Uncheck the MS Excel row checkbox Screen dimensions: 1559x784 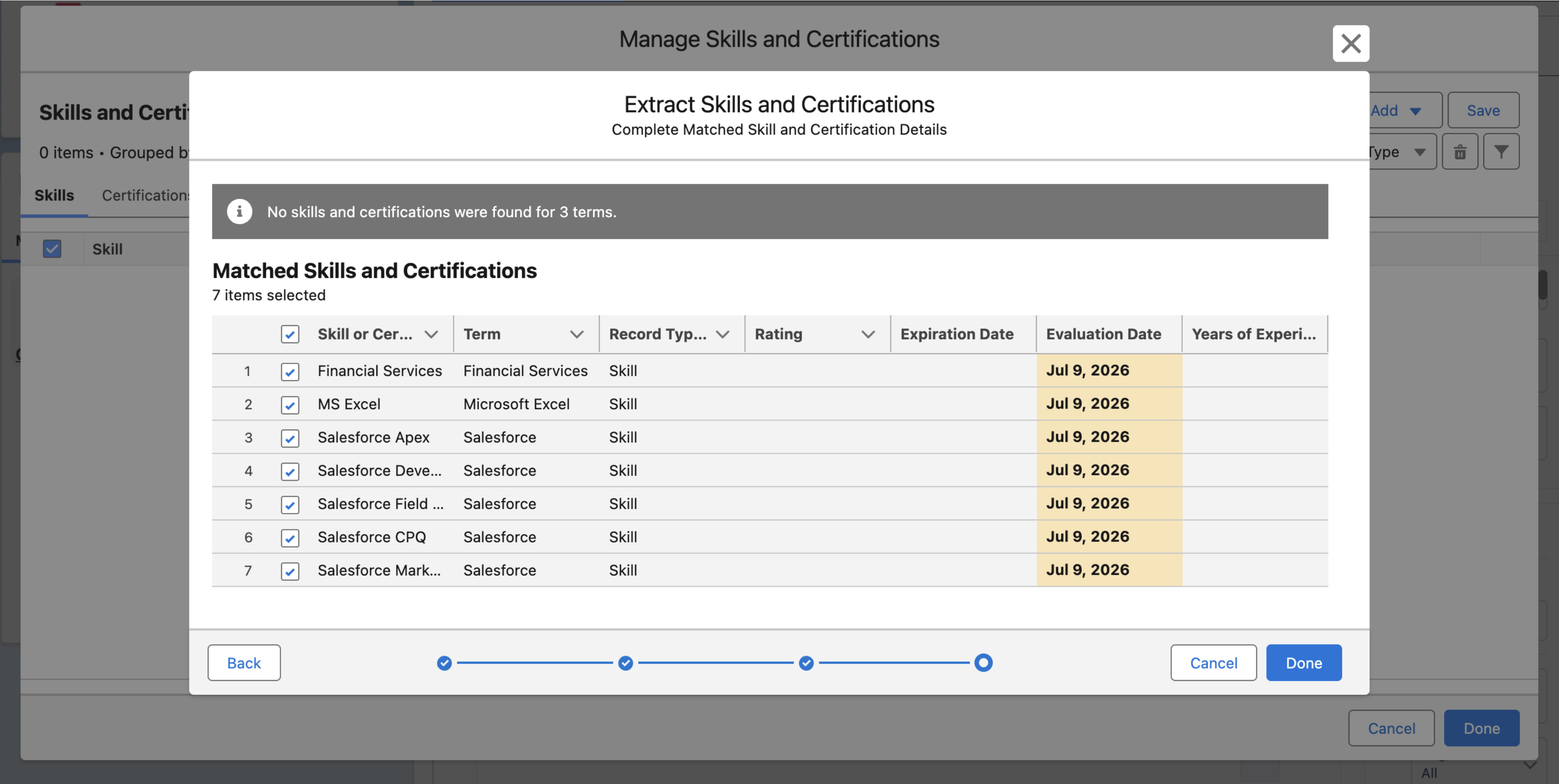(290, 405)
